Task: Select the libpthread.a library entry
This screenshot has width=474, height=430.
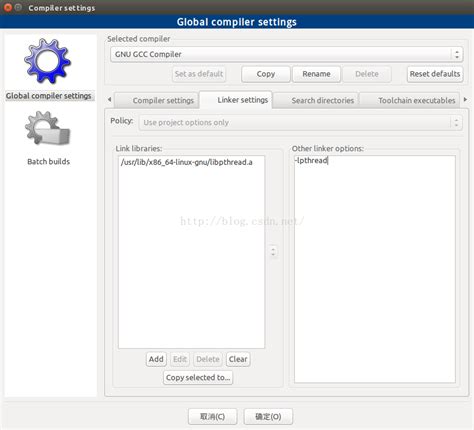Action: 187,162
